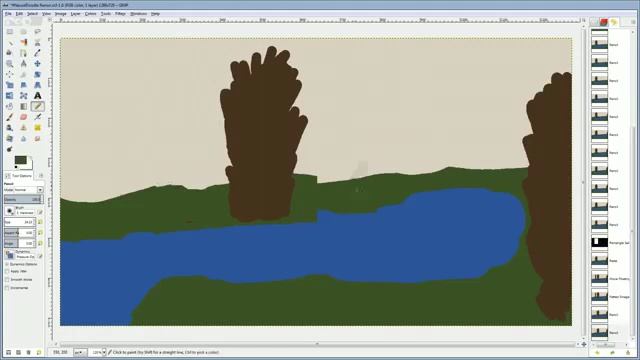Select the Rectangle Select tool
Screen dimensions: 640x360
(x=9, y=31)
